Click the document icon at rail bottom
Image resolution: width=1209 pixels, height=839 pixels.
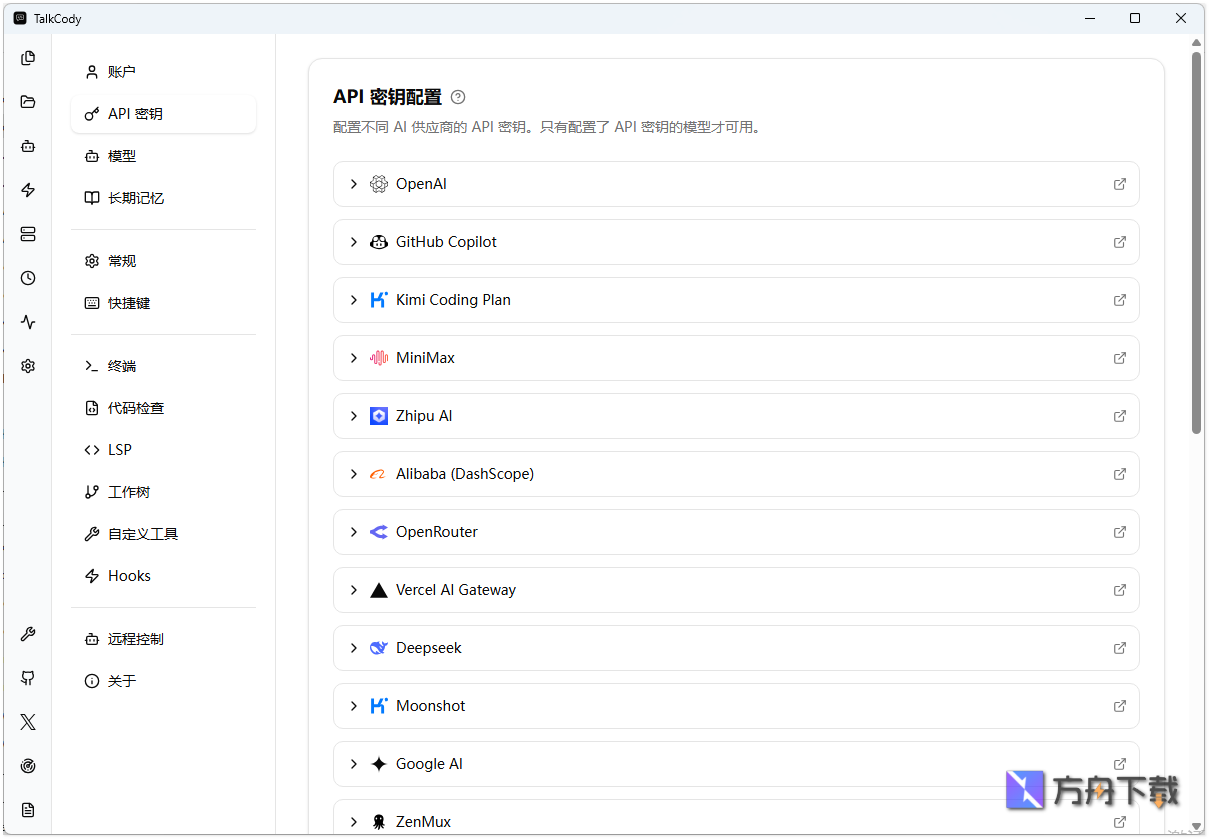(x=28, y=810)
